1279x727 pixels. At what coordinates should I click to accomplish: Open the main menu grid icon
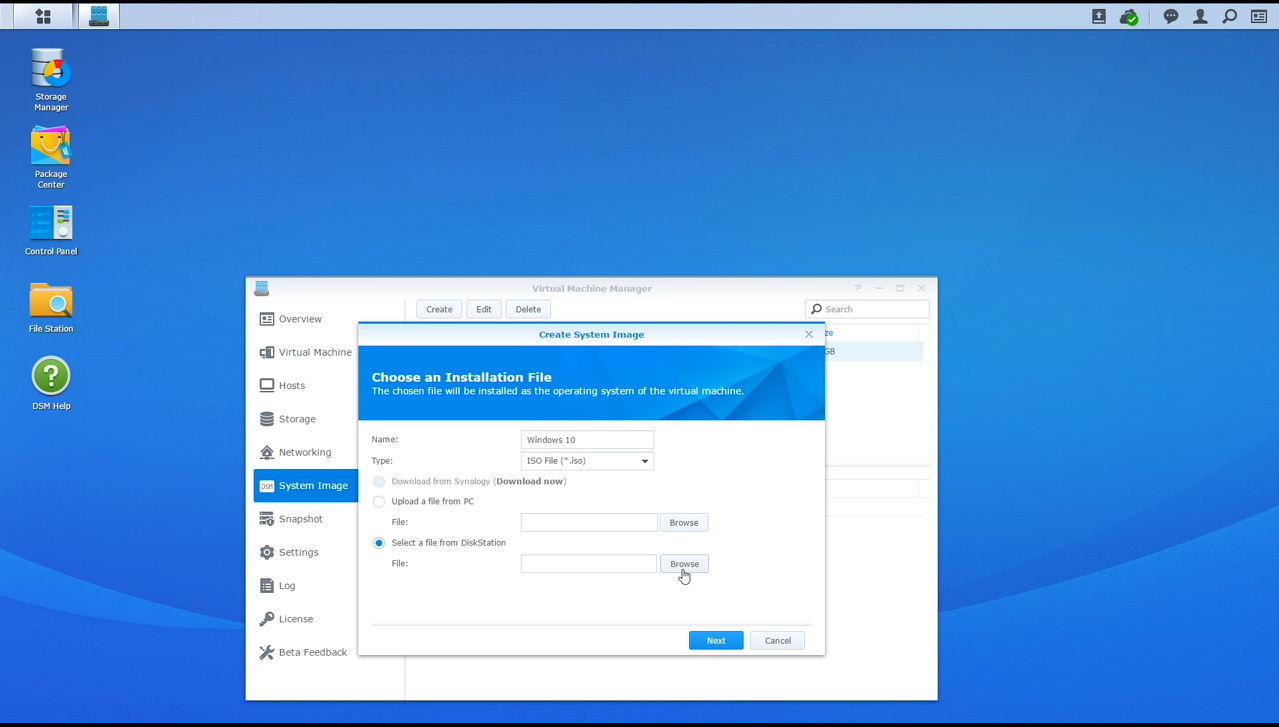(41, 16)
